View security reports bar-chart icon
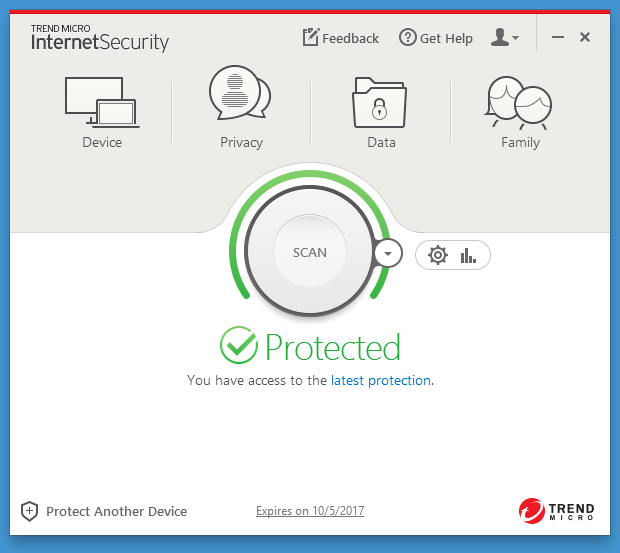The width and height of the screenshot is (620, 553). pos(468,255)
